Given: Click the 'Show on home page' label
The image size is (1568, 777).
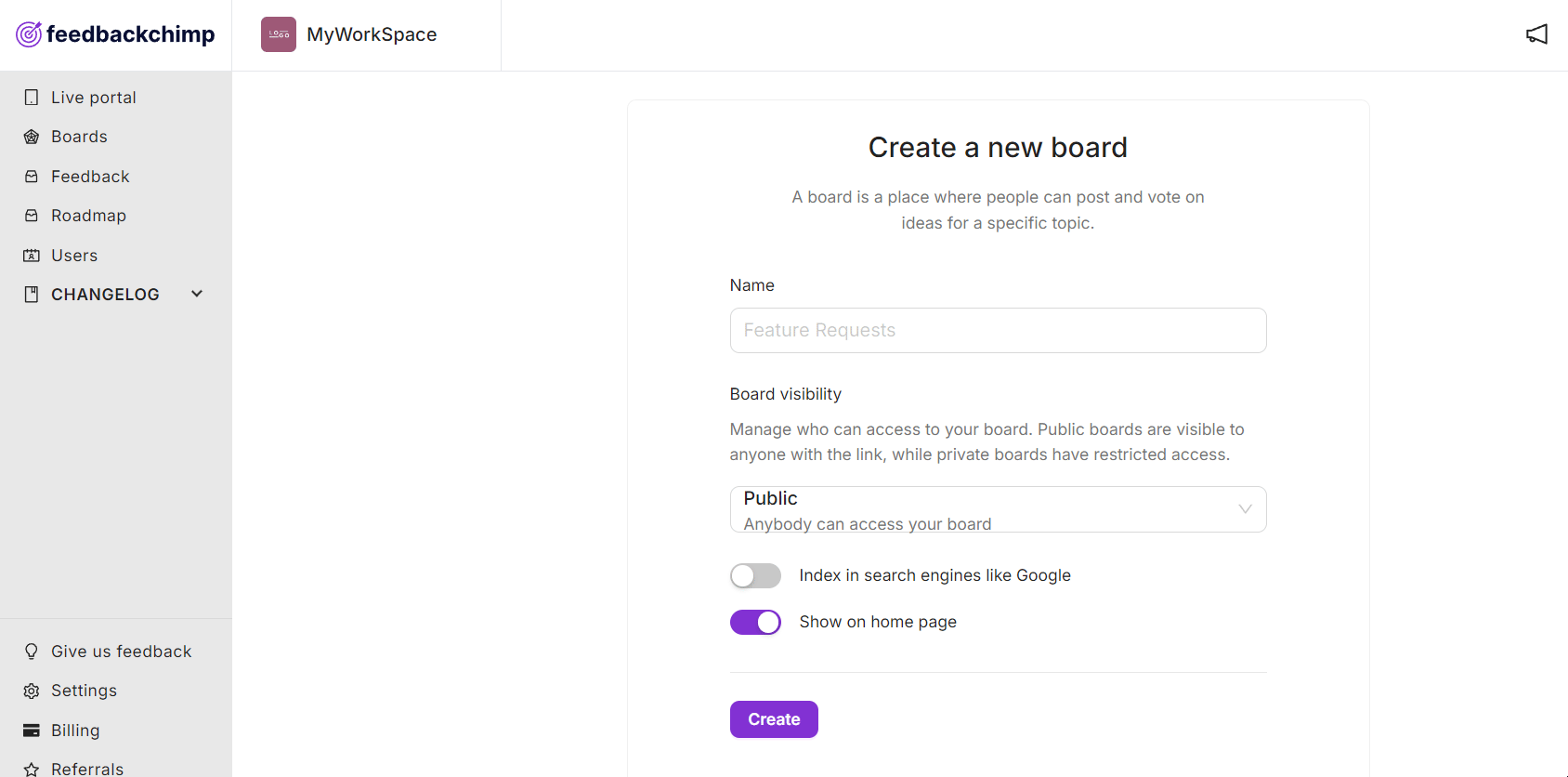Looking at the screenshot, I should pyautogui.click(x=878, y=622).
